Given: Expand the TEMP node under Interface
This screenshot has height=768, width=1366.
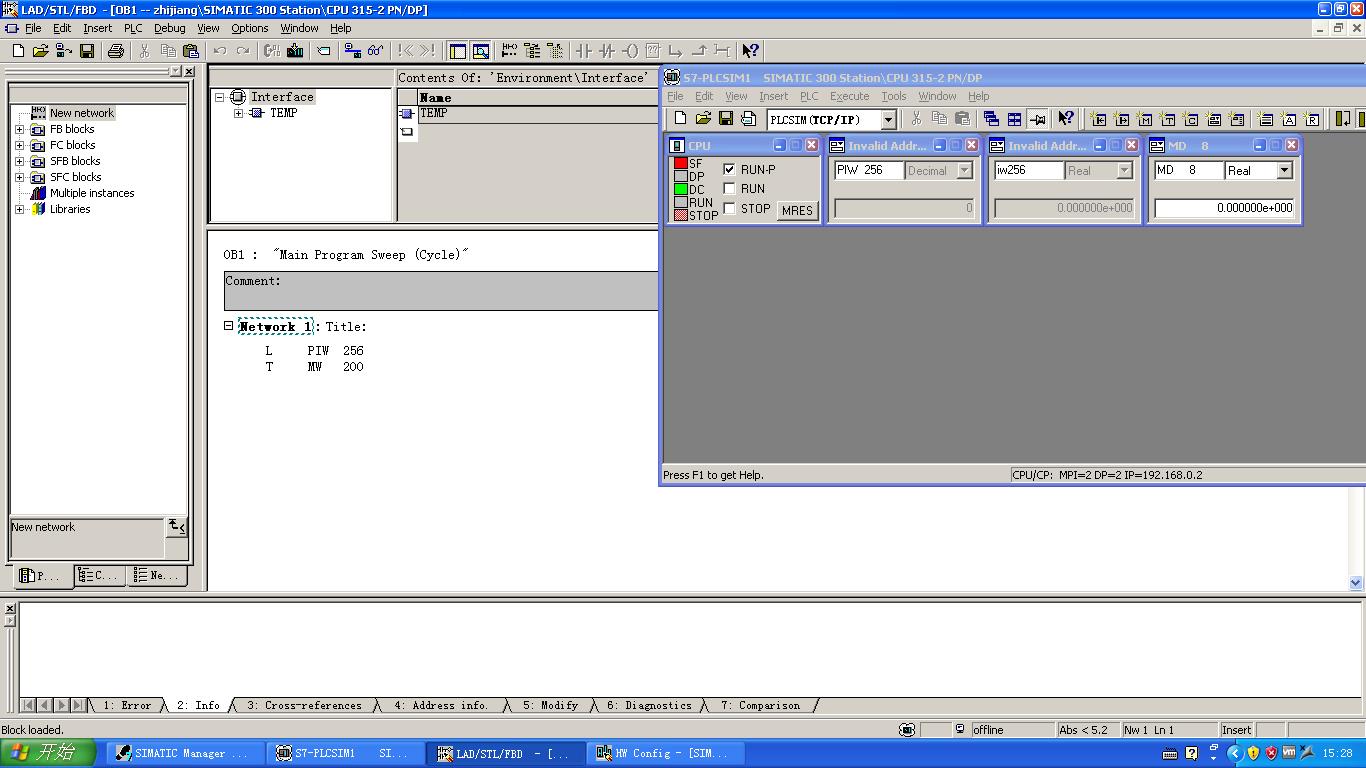Looking at the screenshot, I should [x=238, y=113].
